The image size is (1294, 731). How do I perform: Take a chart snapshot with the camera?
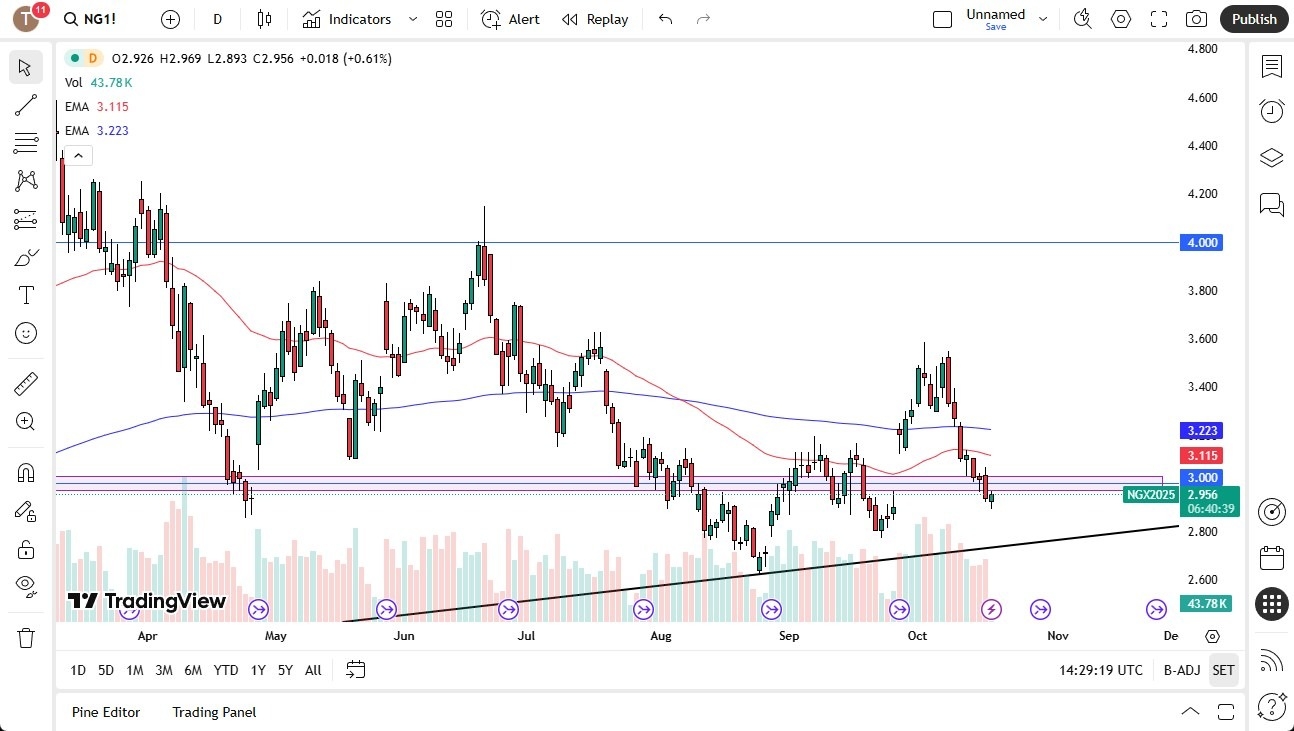pos(1196,18)
